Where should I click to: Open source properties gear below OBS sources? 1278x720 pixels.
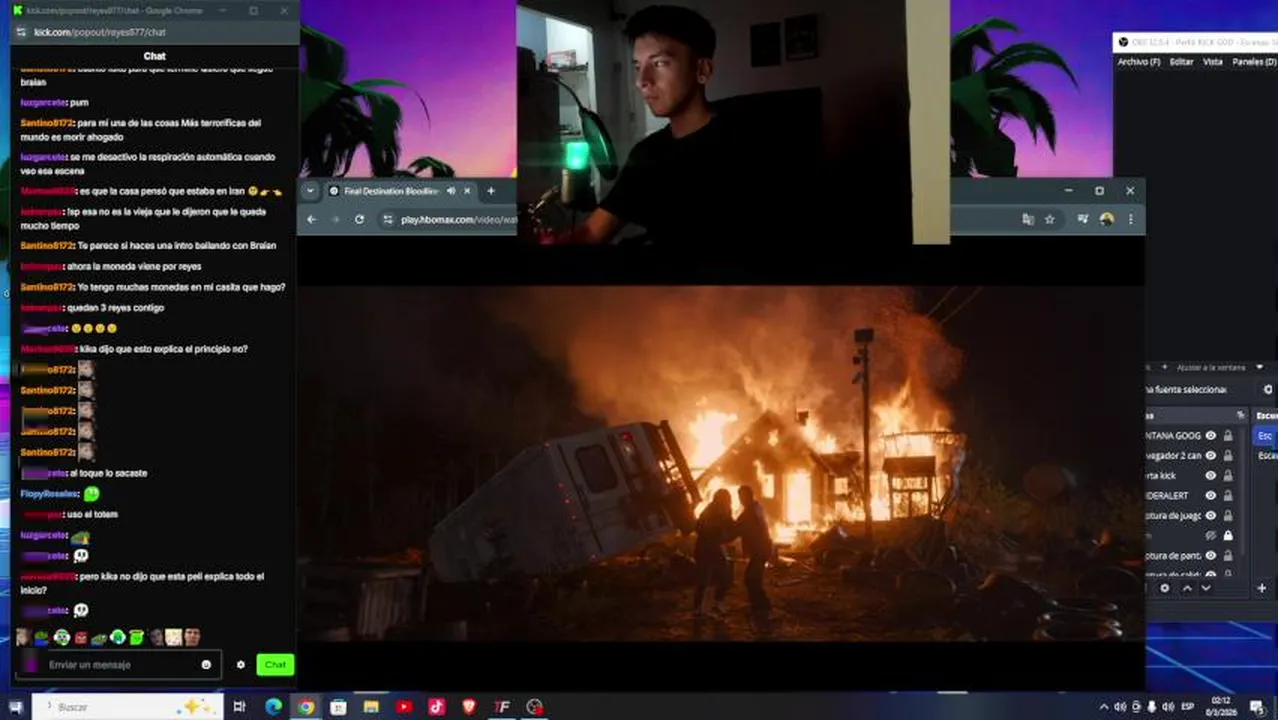(x=1165, y=588)
